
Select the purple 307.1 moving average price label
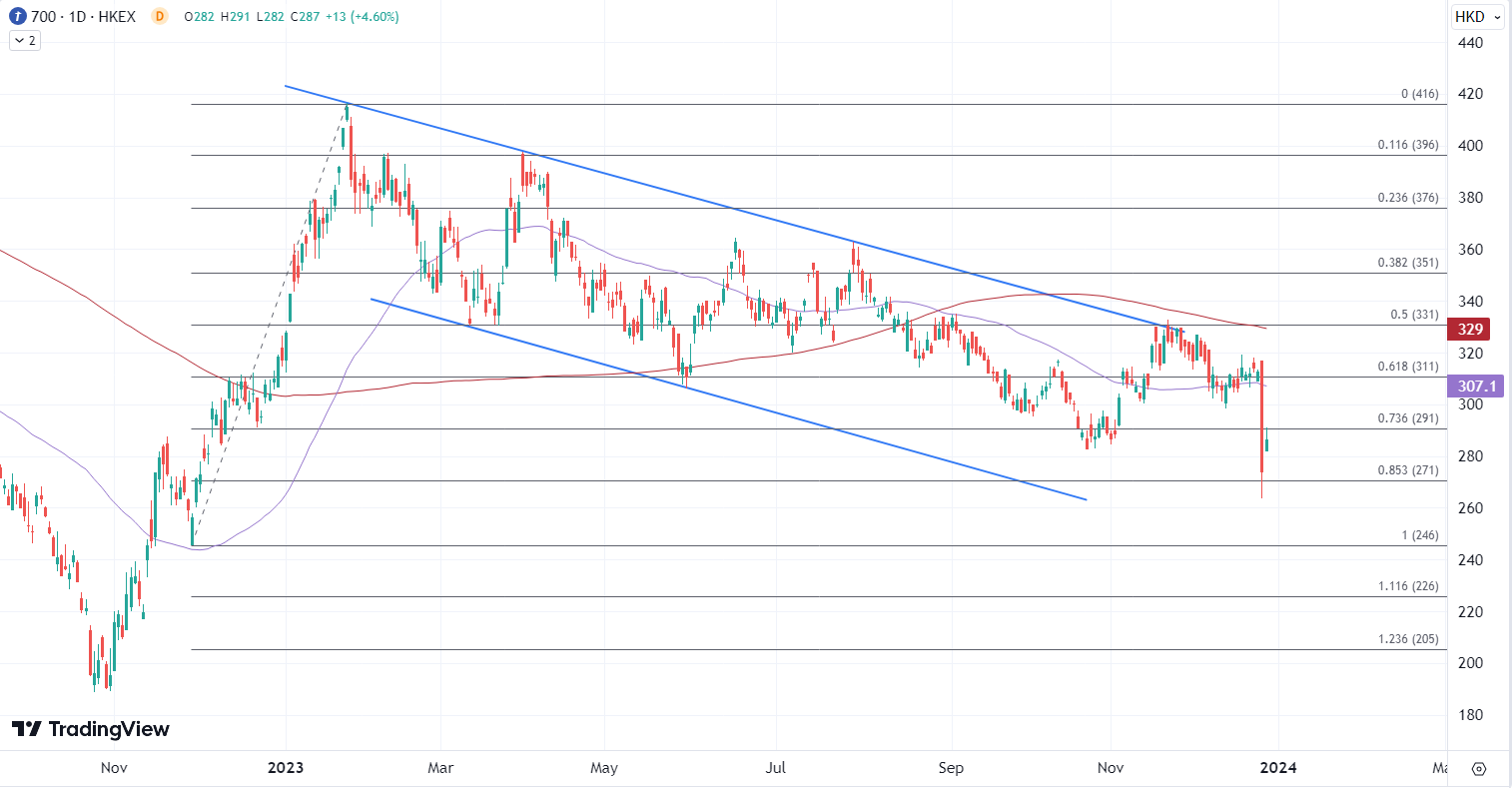[1476, 386]
